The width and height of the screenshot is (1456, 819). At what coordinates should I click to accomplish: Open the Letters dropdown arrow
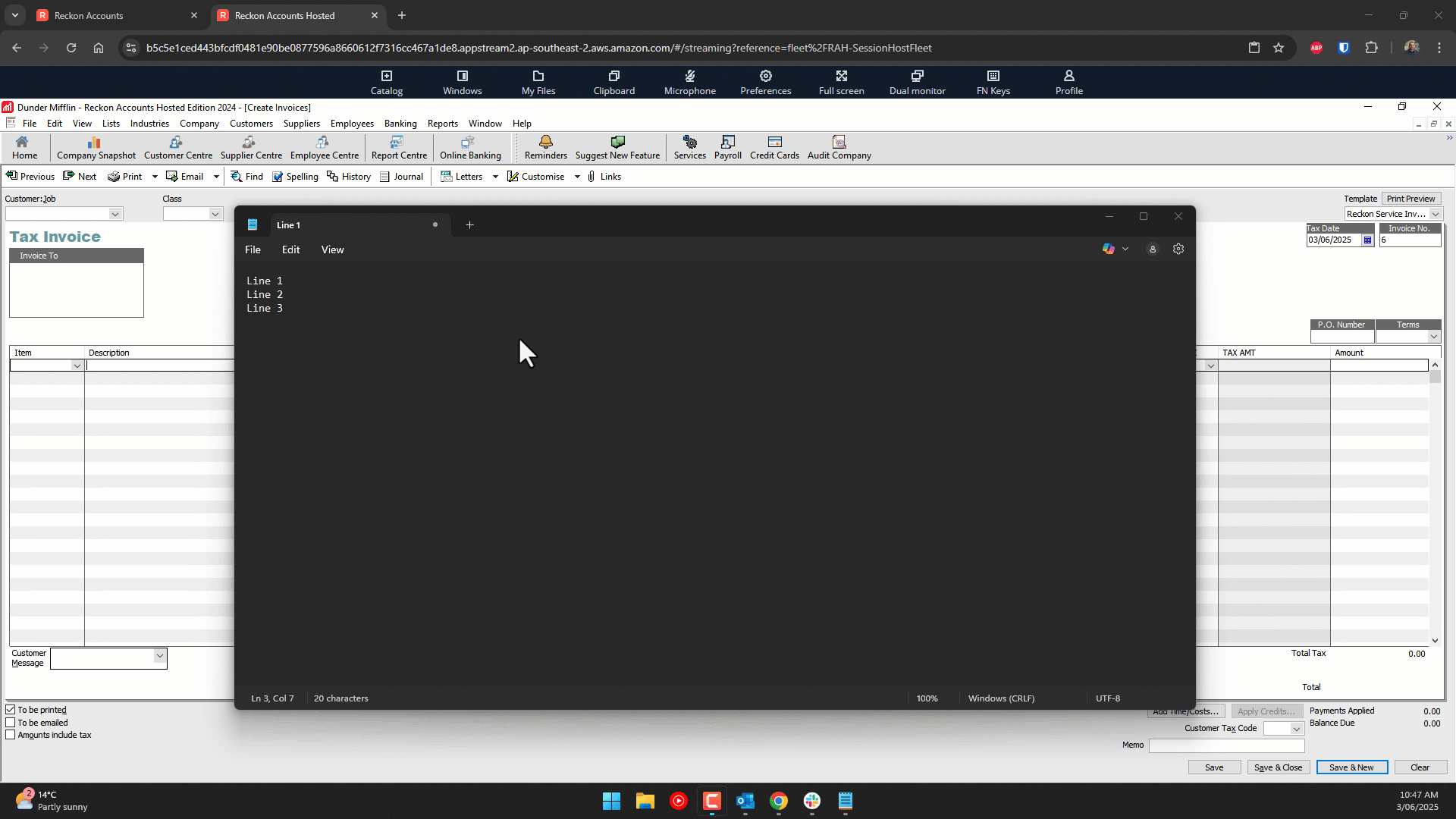click(495, 177)
